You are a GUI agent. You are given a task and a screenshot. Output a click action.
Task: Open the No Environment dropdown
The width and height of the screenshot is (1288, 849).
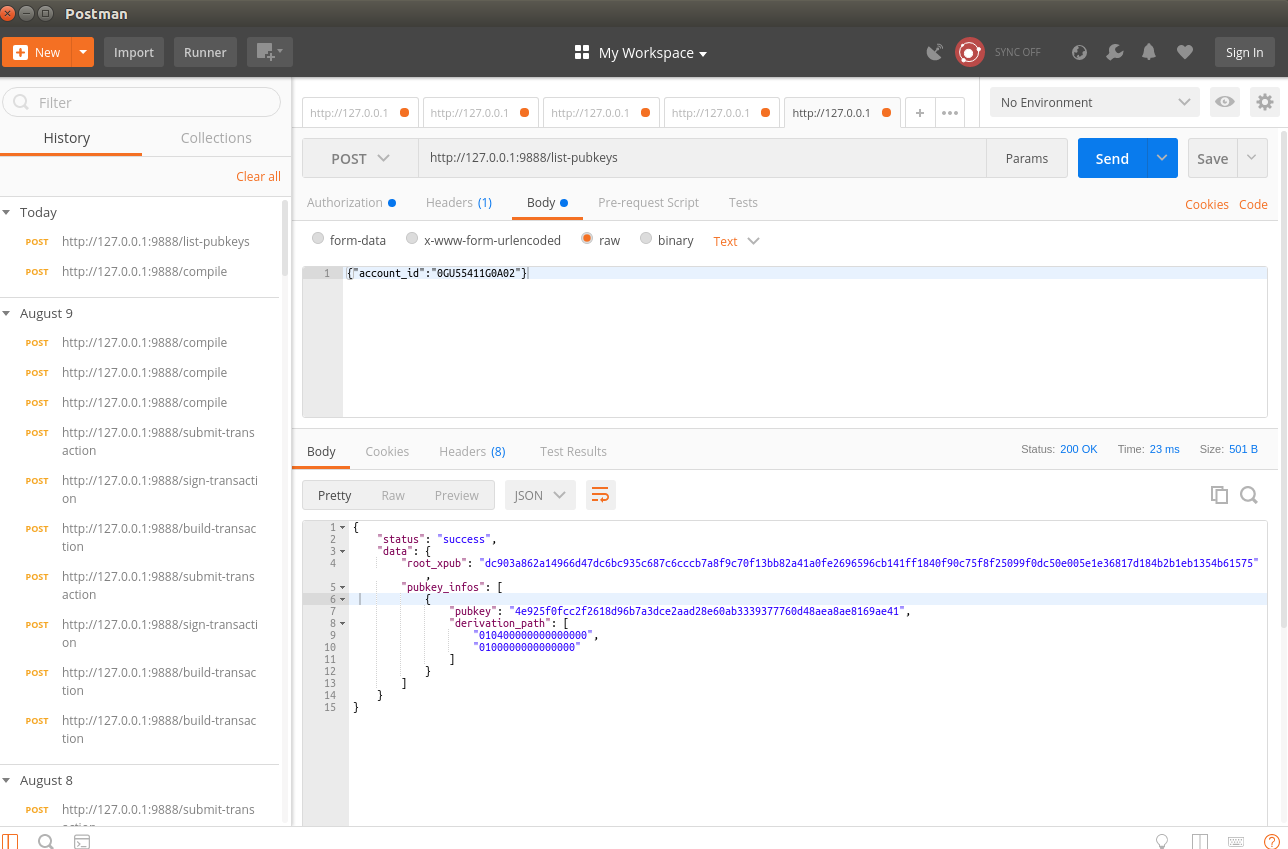[x=1095, y=102]
